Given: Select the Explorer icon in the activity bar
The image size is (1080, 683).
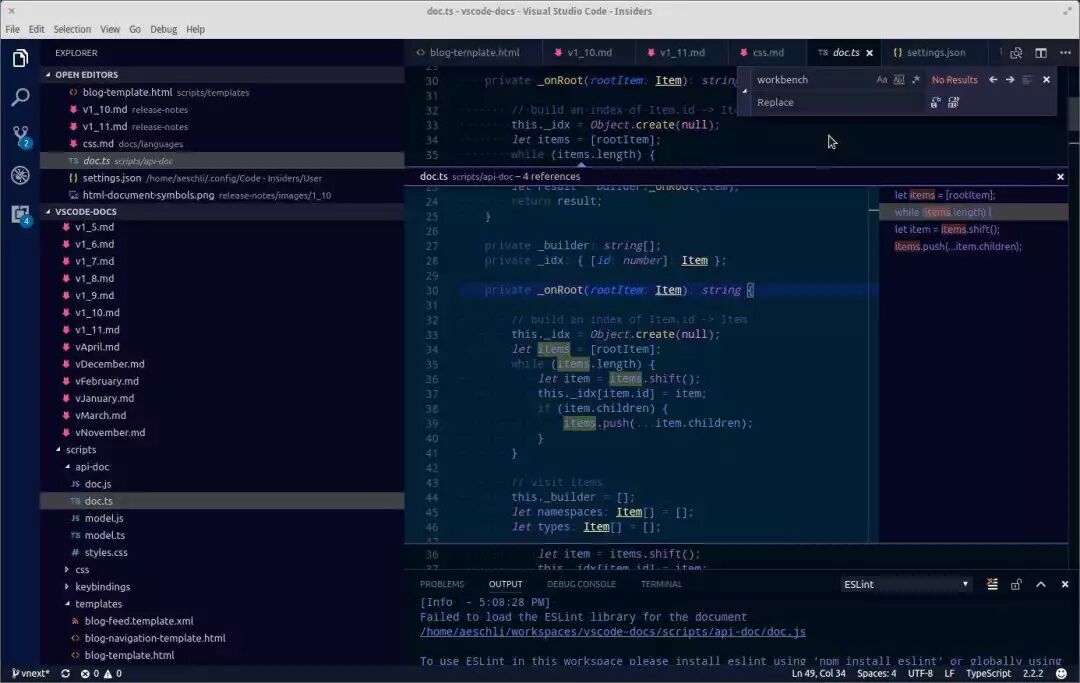Looking at the screenshot, I should click(20, 58).
